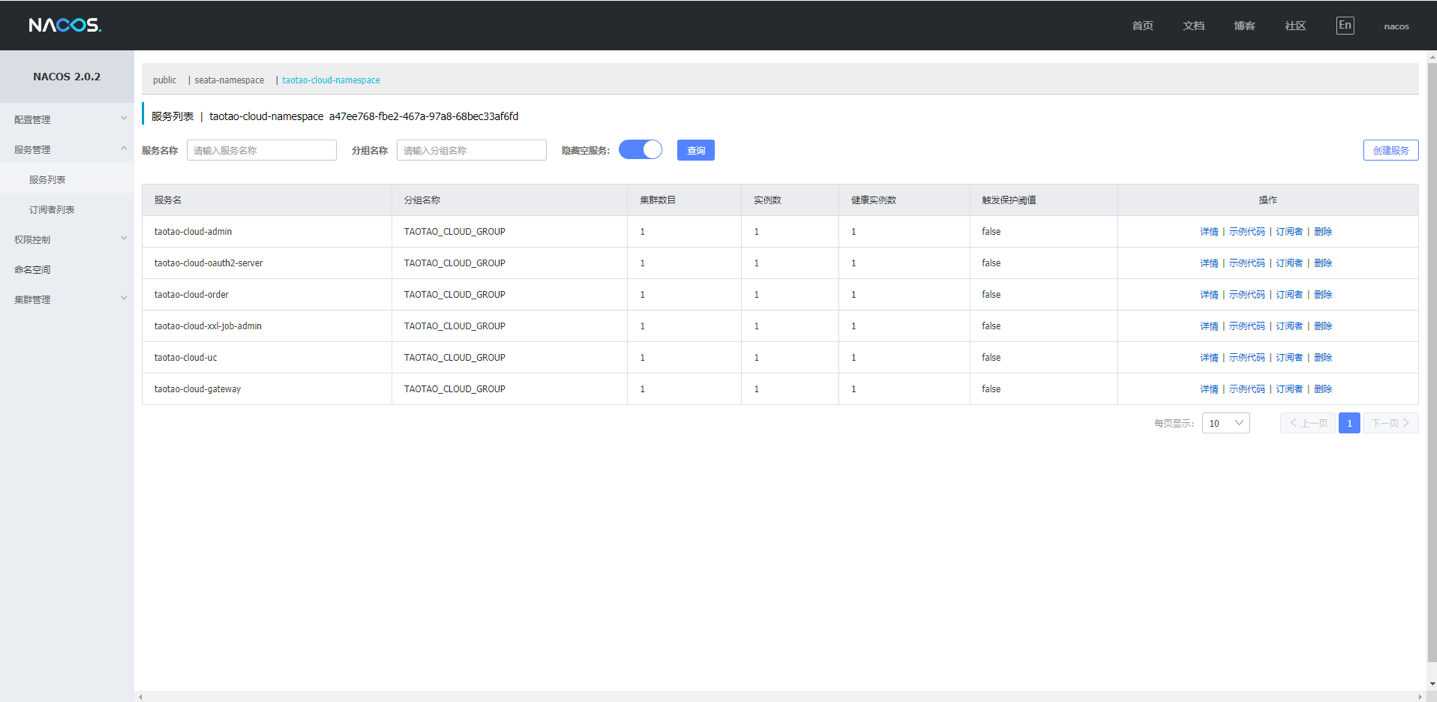Click the 下一页 pagination button
The height and width of the screenshot is (702, 1437).
[1391, 423]
